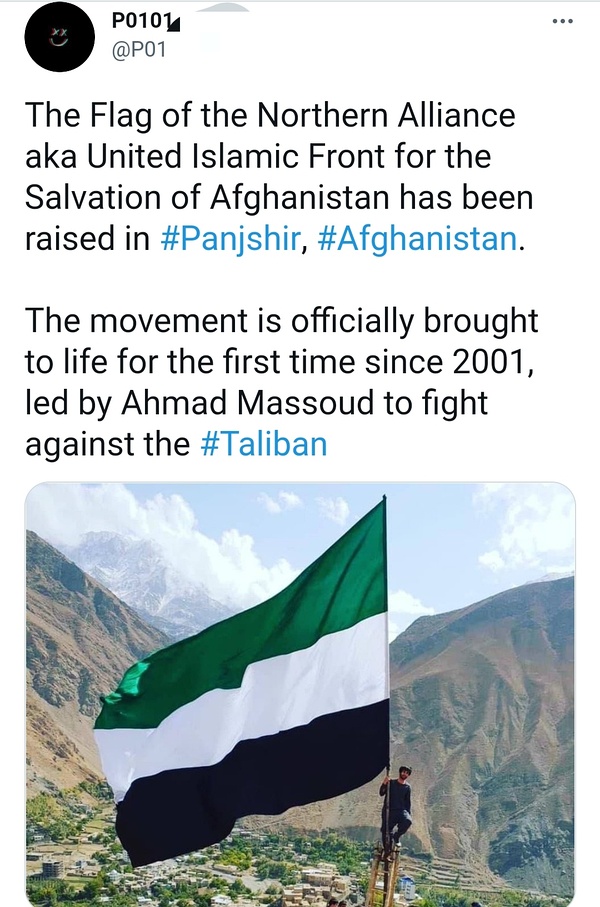Open the #Afghanistan hashtag

(x=416, y=241)
